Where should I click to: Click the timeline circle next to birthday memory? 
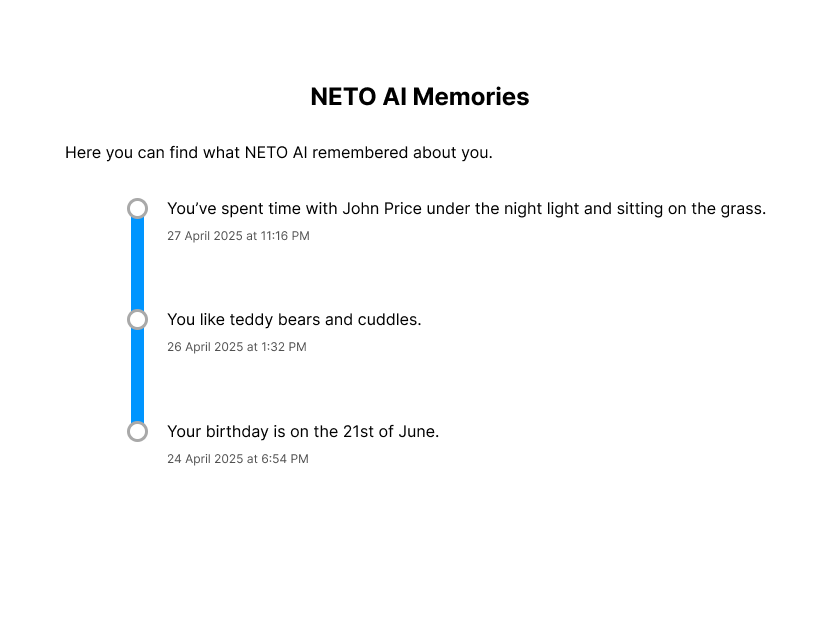pos(138,431)
